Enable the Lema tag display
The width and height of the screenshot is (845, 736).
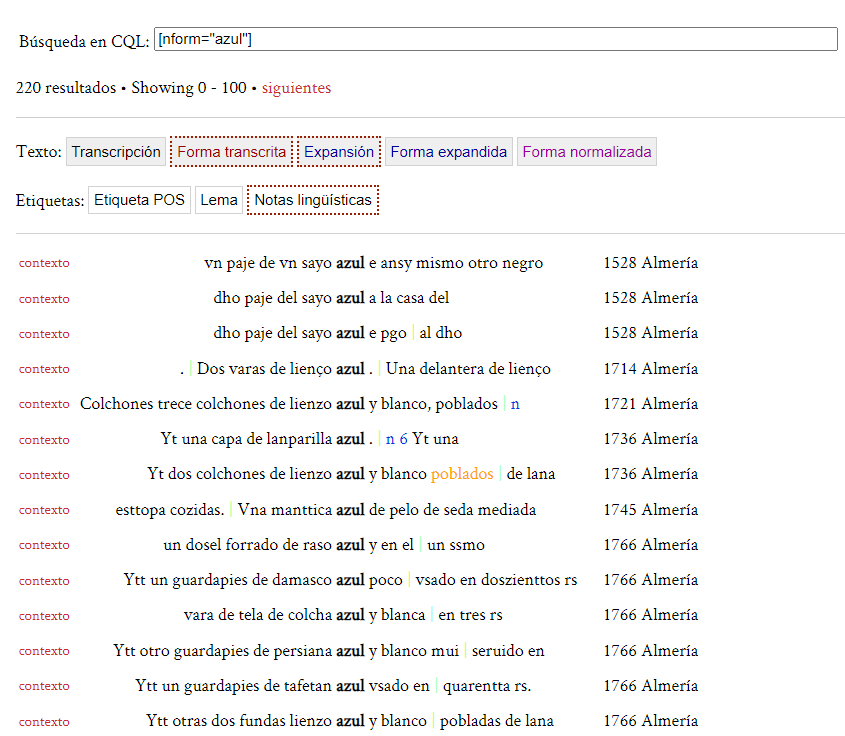tap(219, 200)
